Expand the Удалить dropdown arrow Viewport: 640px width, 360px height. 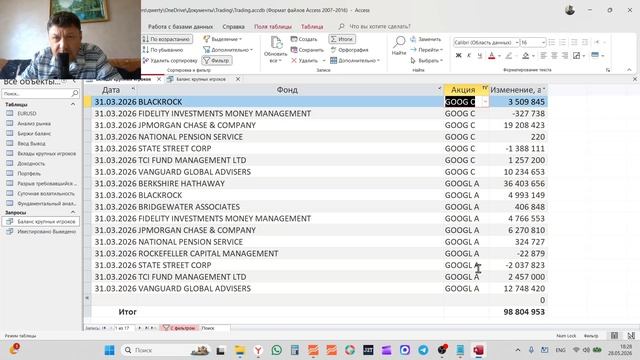pos(324,60)
